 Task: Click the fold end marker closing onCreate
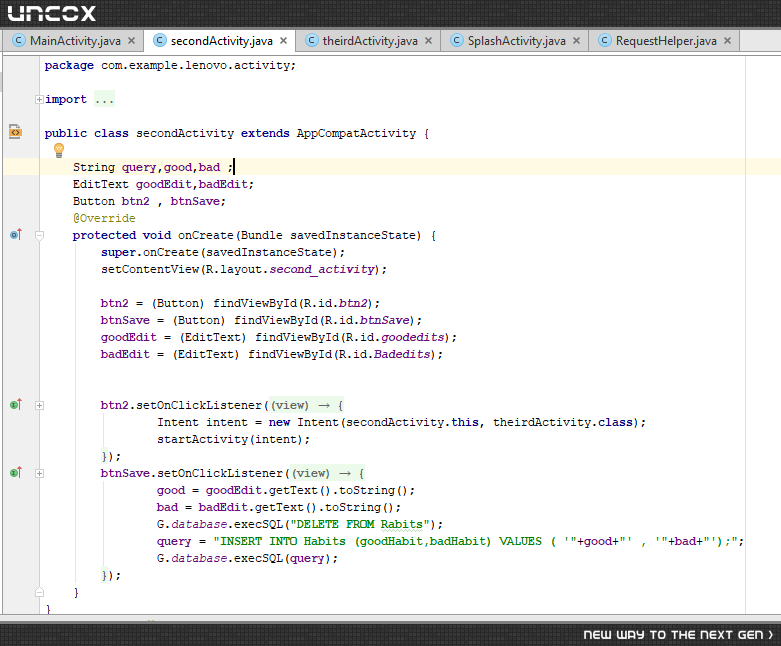point(39,592)
